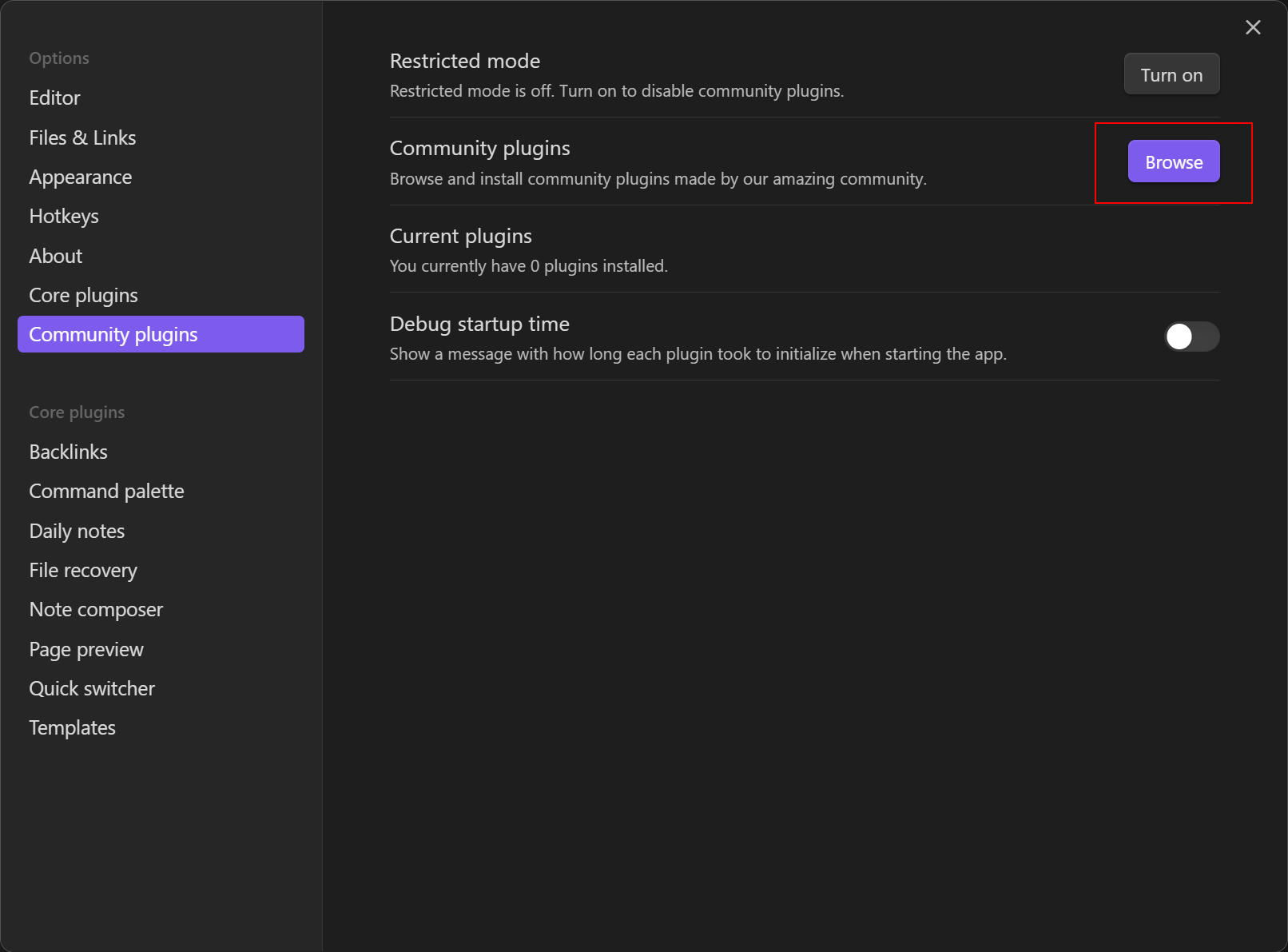Toggle Debug startup time switch

1191,337
